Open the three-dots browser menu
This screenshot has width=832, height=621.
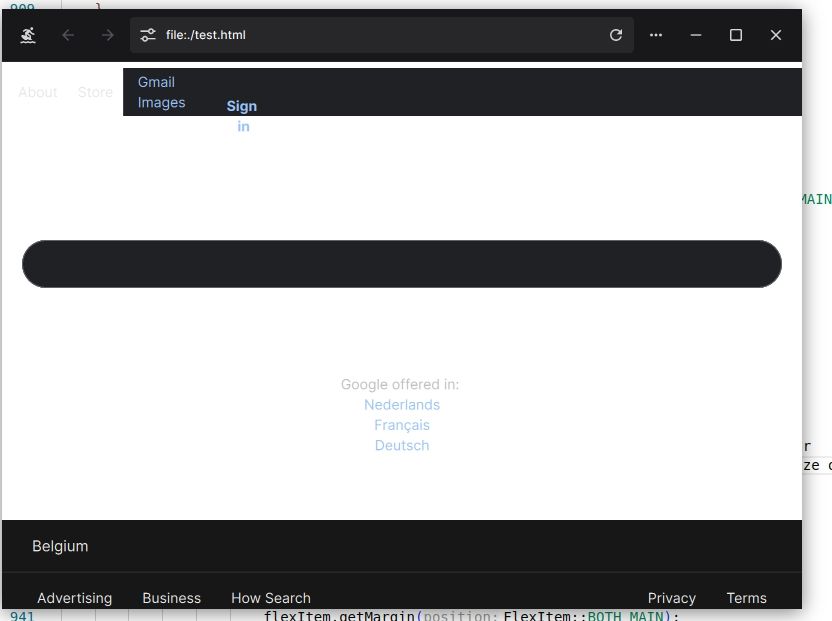tap(656, 35)
